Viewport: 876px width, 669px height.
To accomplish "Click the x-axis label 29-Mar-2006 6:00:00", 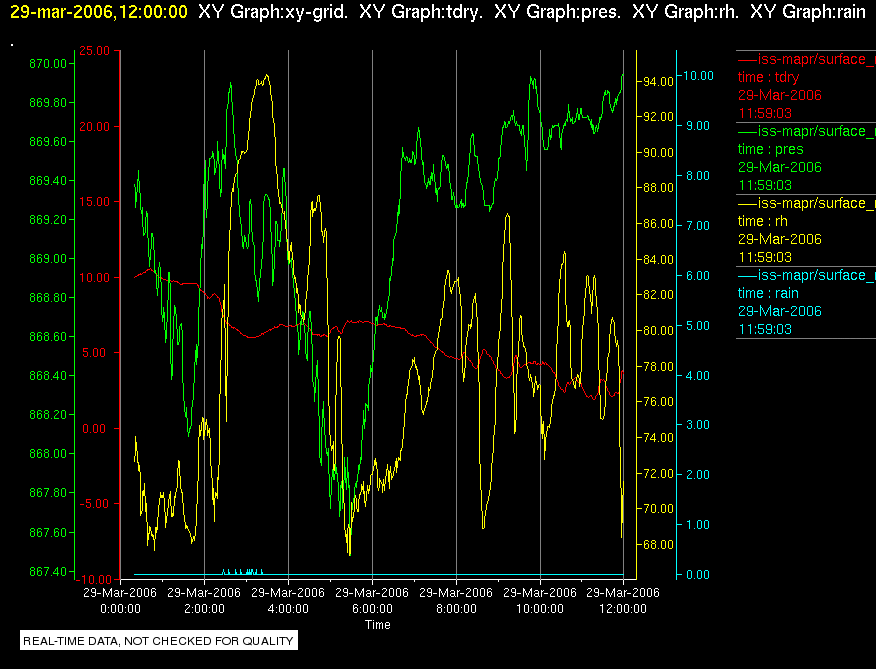I will click(372, 600).
